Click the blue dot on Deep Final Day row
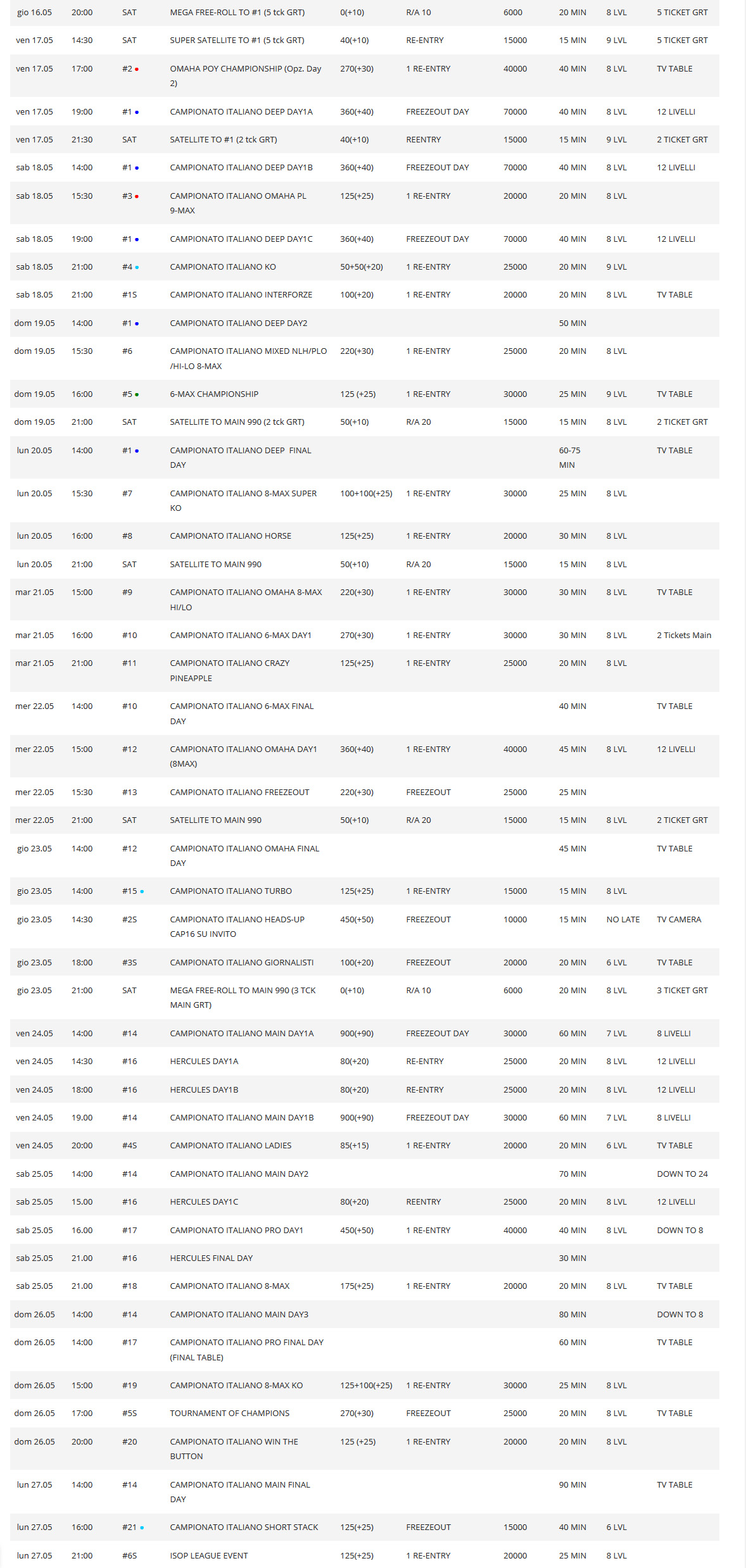 click(x=137, y=451)
